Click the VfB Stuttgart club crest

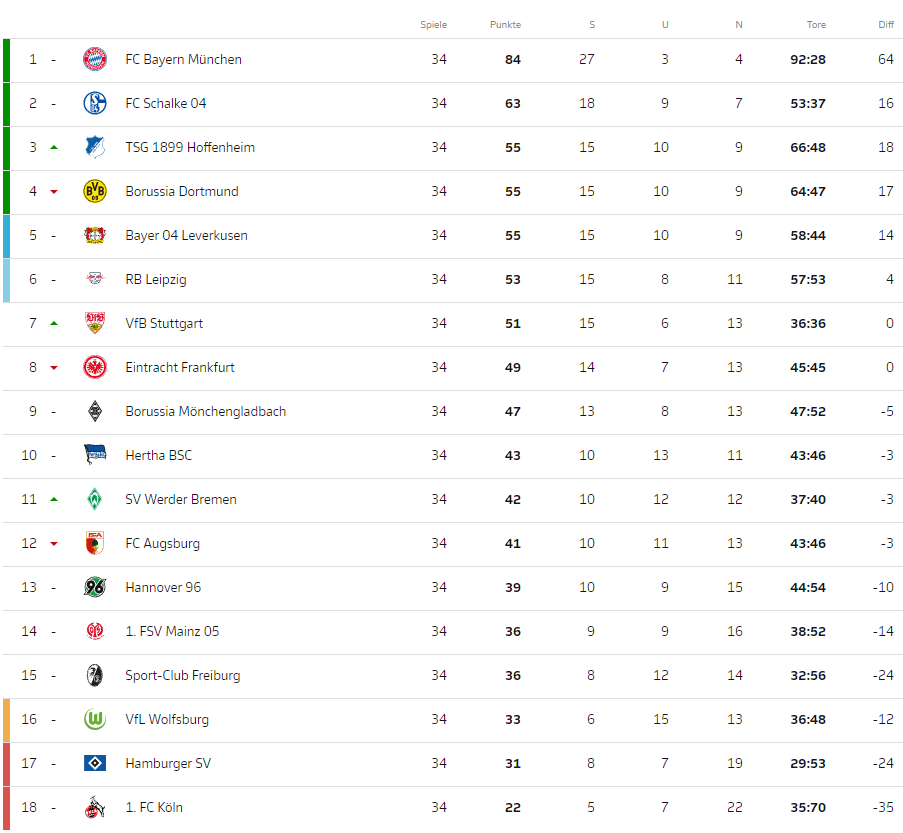tap(95, 323)
